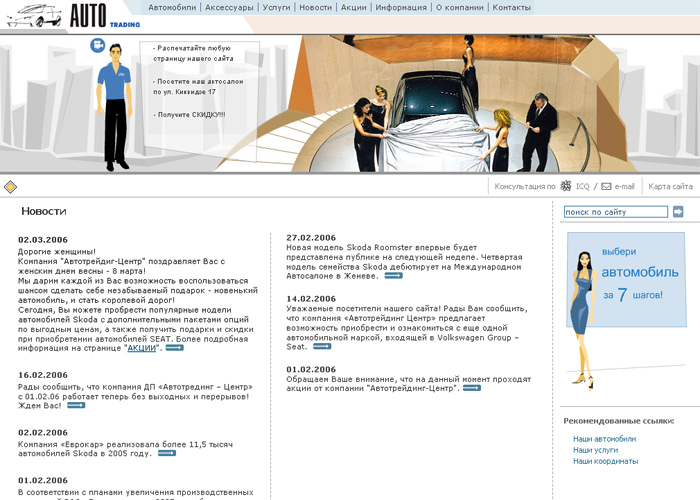Image resolution: width=700 pixels, height=500 pixels.
Task: Click the man in blue shirt figure
Action: pos(115,107)
